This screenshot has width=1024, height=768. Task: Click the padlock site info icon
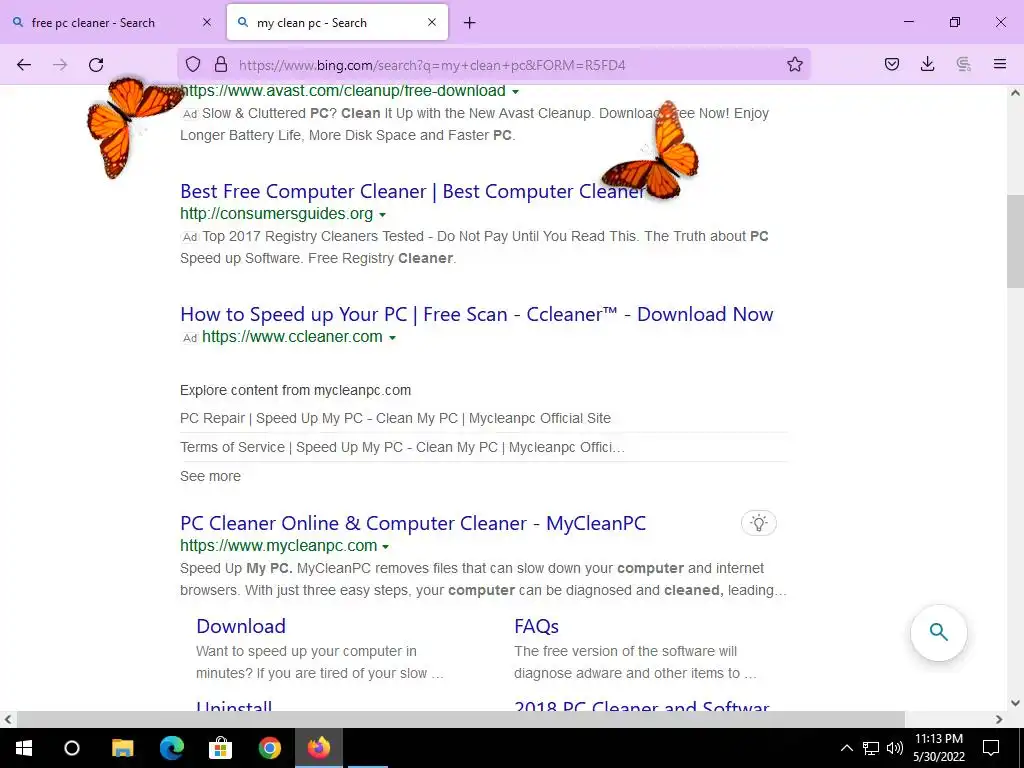[x=221, y=65]
